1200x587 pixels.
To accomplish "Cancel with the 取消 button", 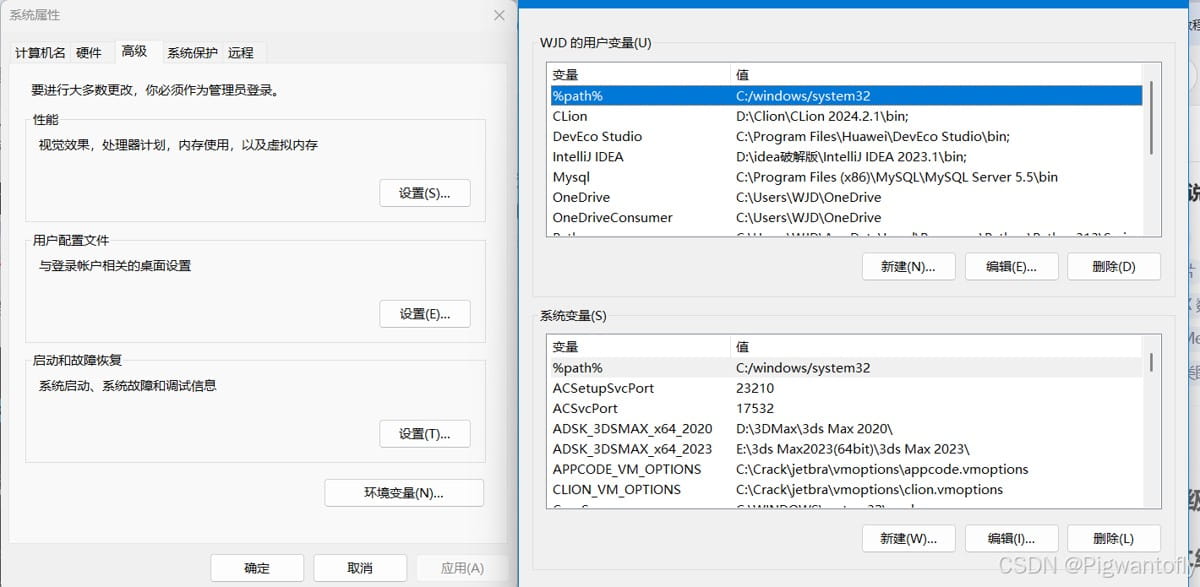I will (360, 567).
